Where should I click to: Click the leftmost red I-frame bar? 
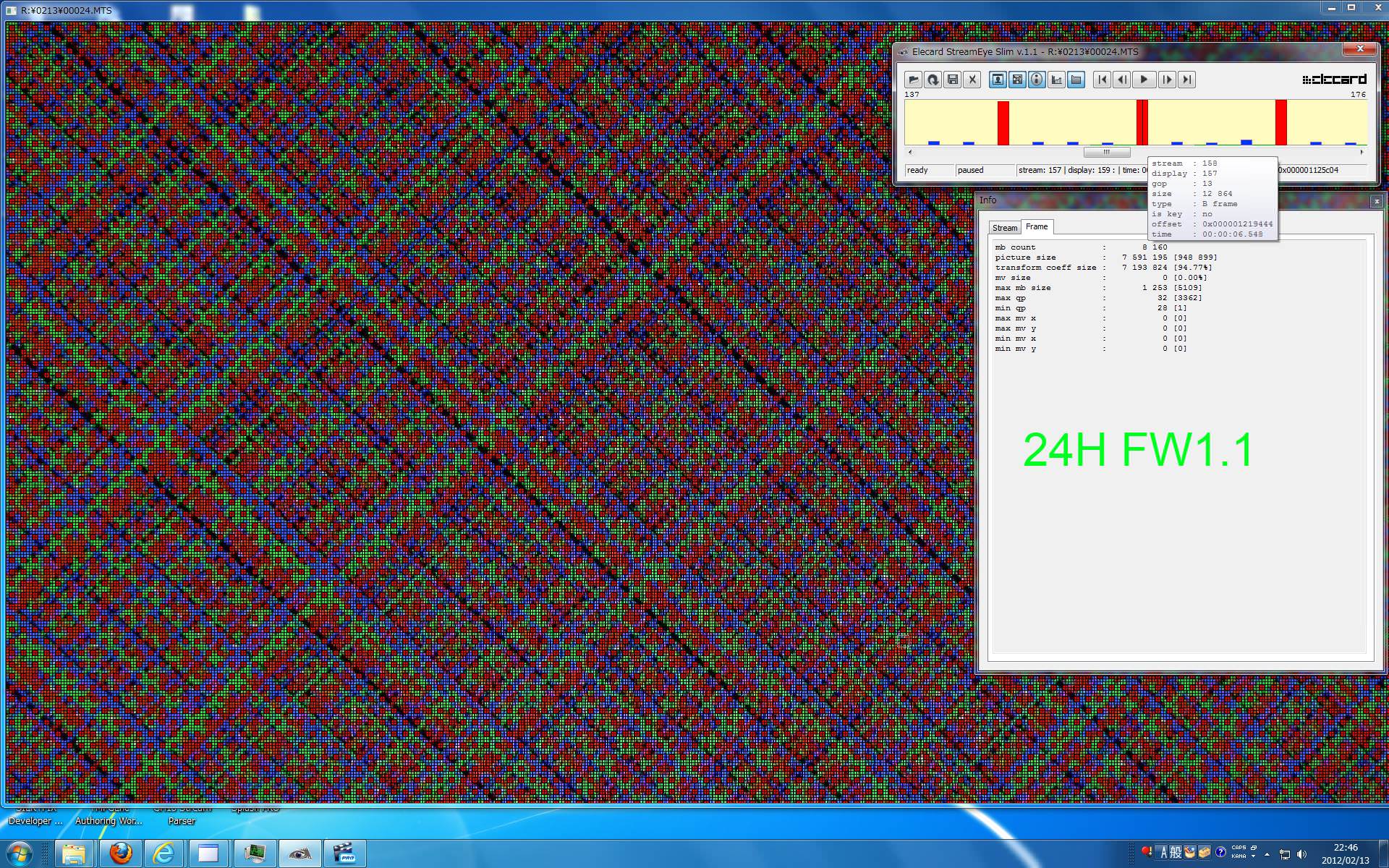(1003, 123)
